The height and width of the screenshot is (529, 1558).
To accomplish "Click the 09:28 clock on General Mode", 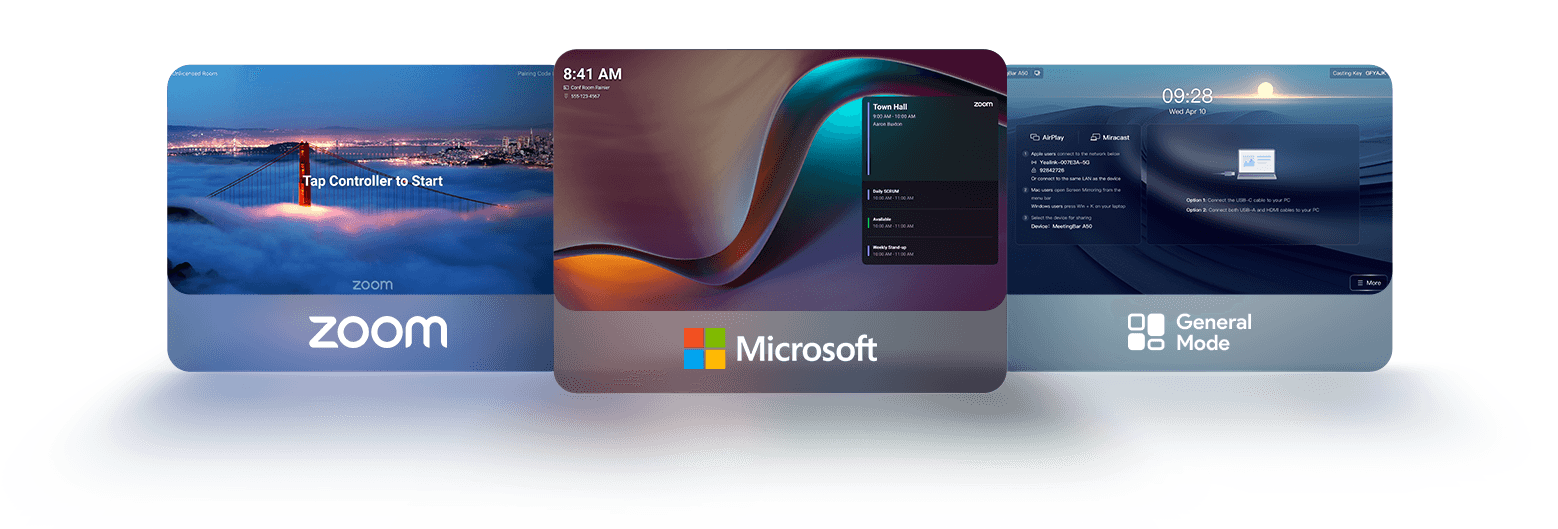I will (1187, 96).
